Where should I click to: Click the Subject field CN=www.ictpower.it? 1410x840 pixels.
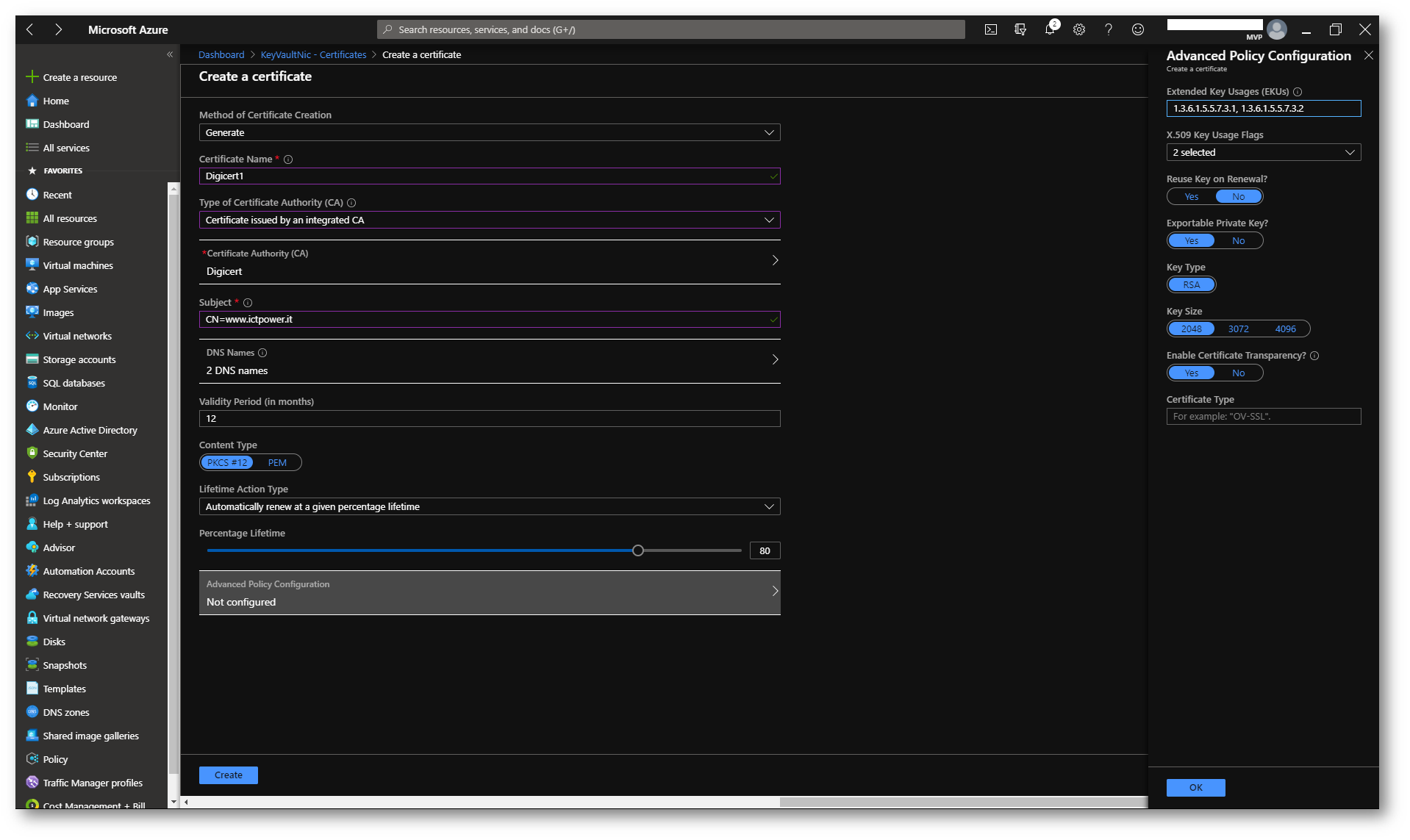490,320
